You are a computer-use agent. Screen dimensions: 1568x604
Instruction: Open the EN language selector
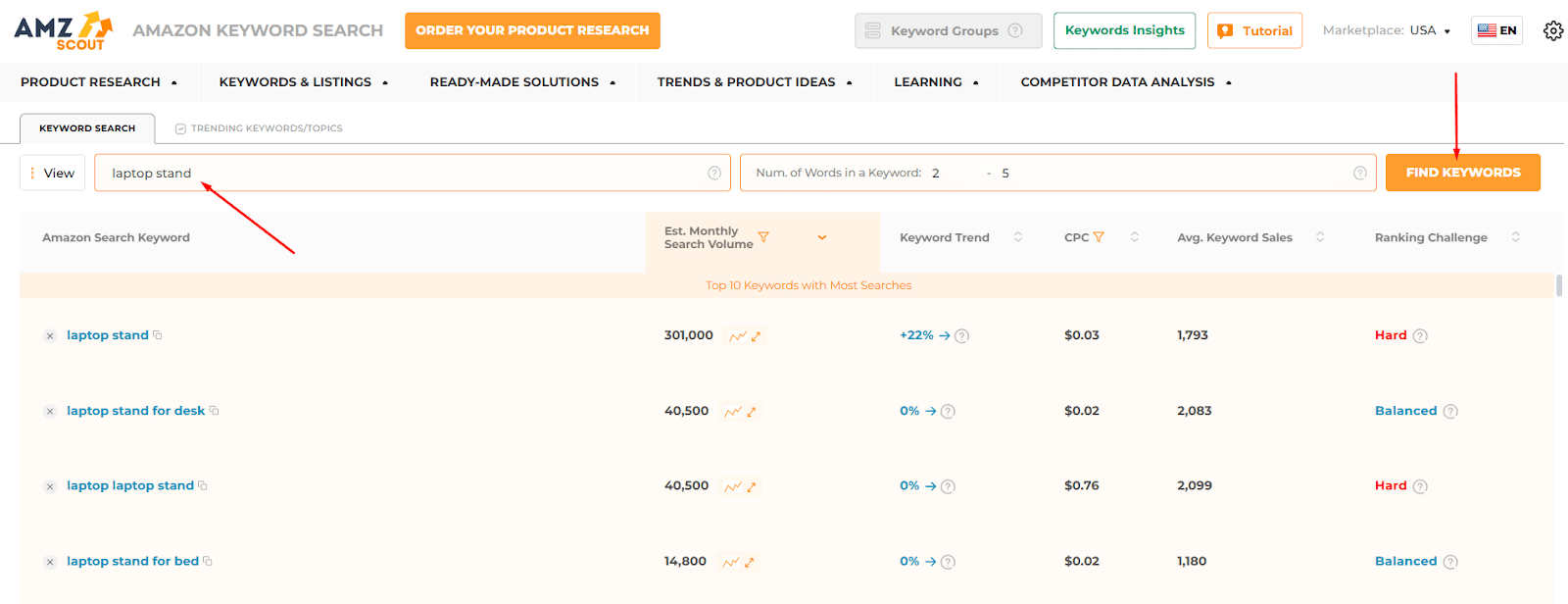1496,30
